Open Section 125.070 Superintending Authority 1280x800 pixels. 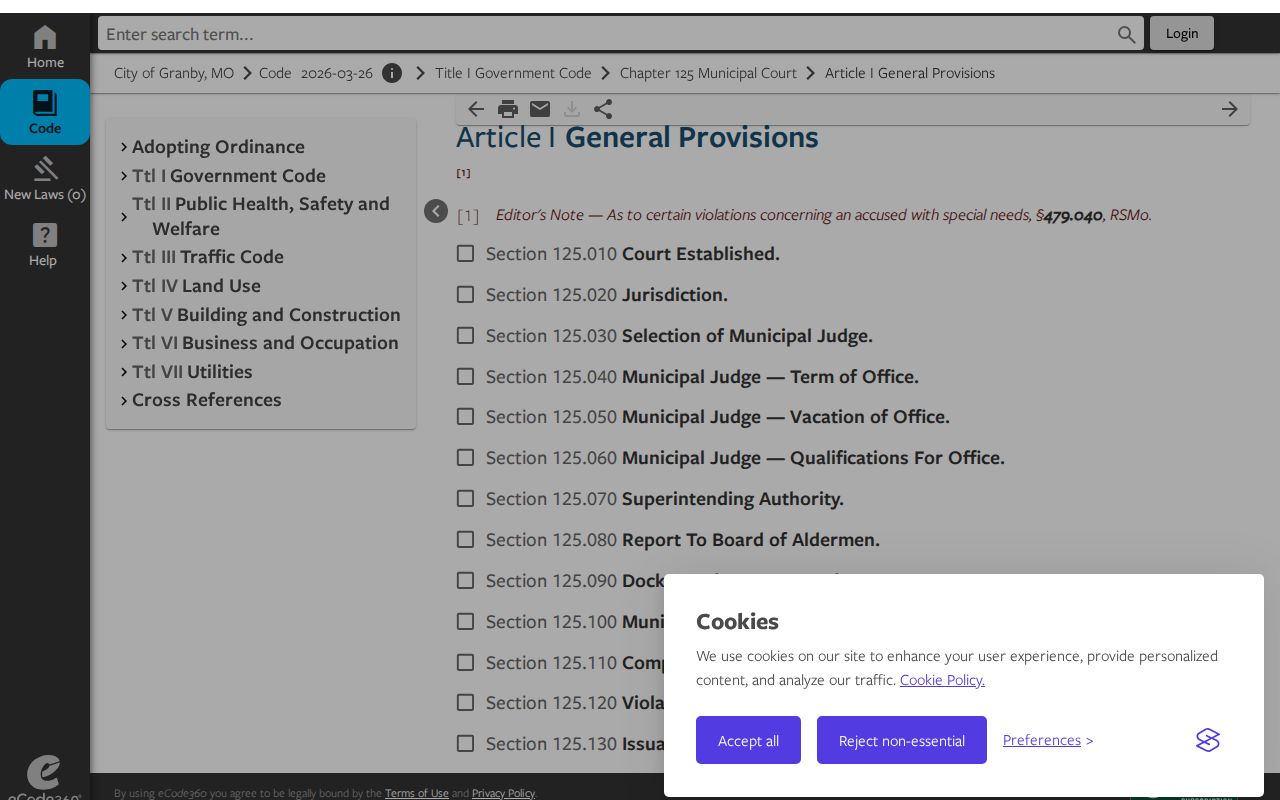tap(665, 499)
